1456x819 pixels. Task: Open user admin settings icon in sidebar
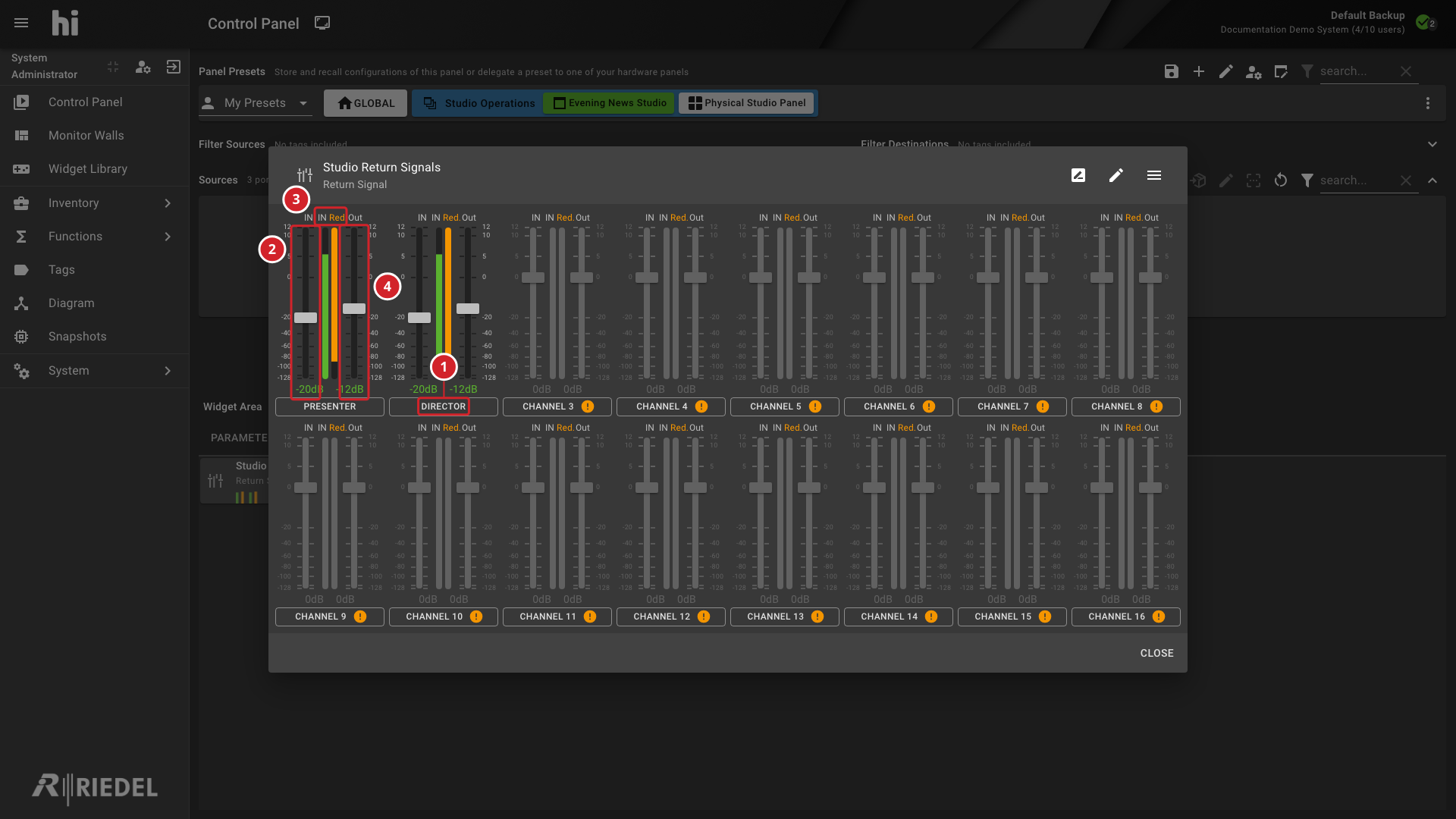(x=143, y=67)
